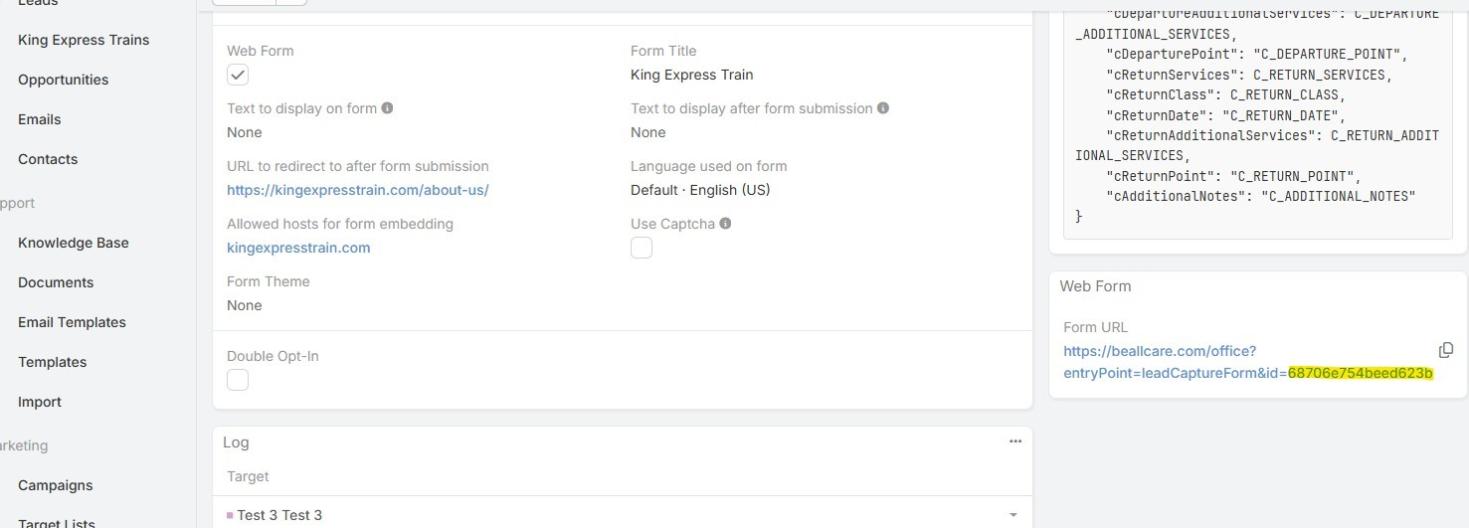Image resolution: width=1469 pixels, height=528 pixels.
Task: Click the kingexpresstrain.com allowed host link
Action: click(298, 248)
